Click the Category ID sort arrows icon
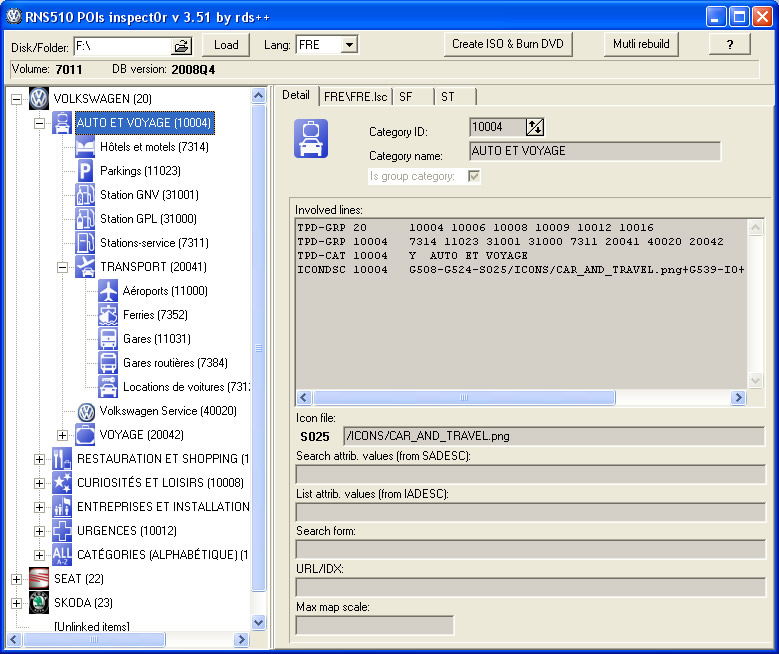Screen dimensions: 779x654 535,127
